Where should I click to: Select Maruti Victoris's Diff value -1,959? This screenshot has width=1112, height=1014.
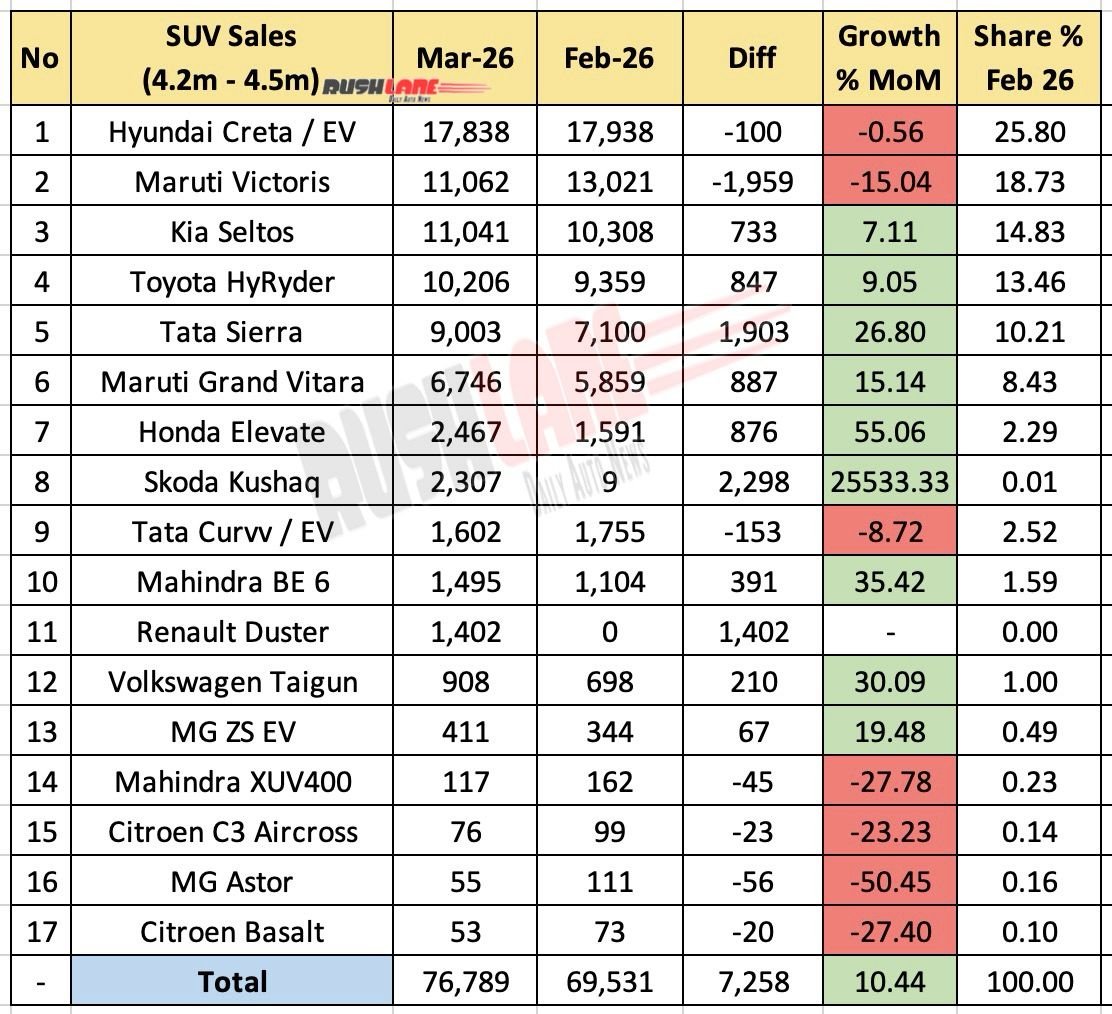[x=752, y=182]
